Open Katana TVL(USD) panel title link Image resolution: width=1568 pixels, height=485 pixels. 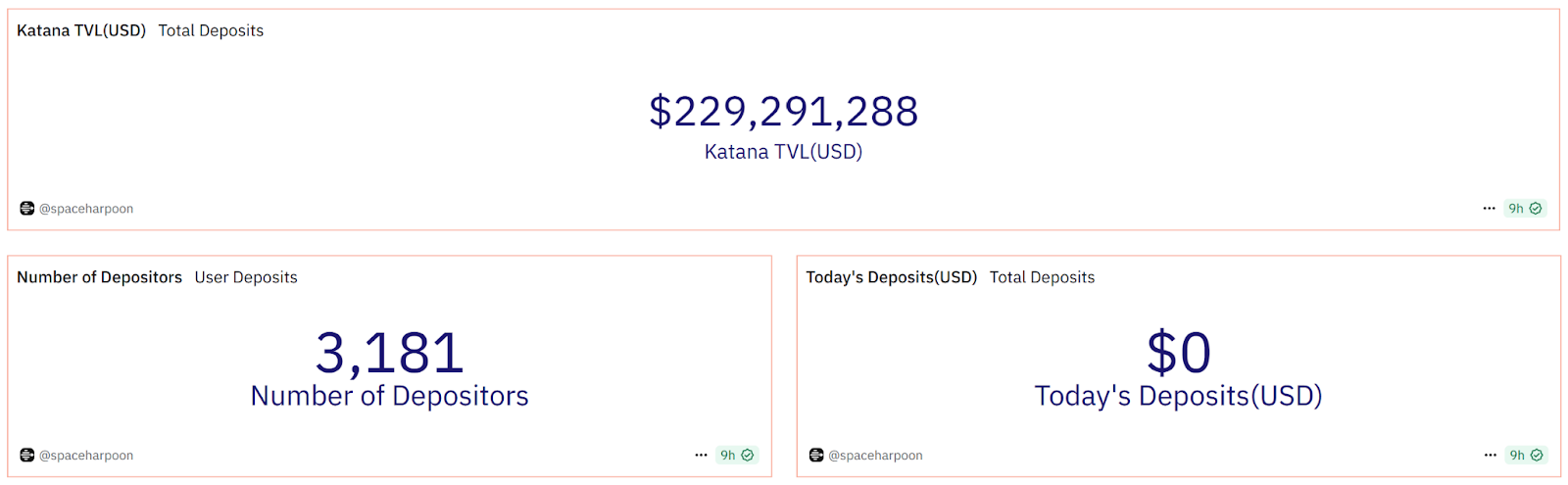tap(81, 30)
